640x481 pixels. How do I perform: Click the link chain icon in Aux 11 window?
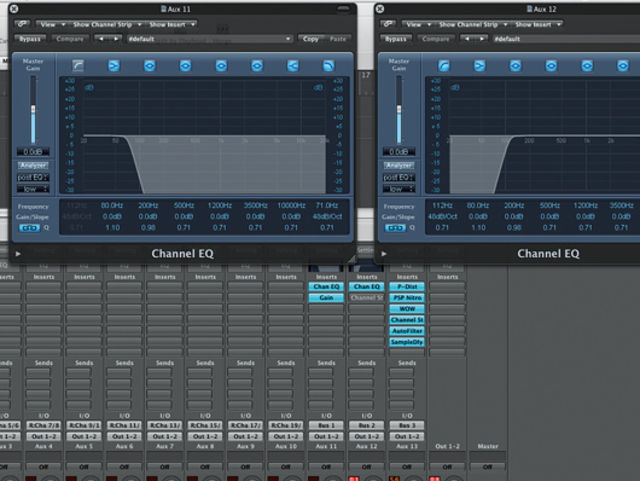coord(22,24)
